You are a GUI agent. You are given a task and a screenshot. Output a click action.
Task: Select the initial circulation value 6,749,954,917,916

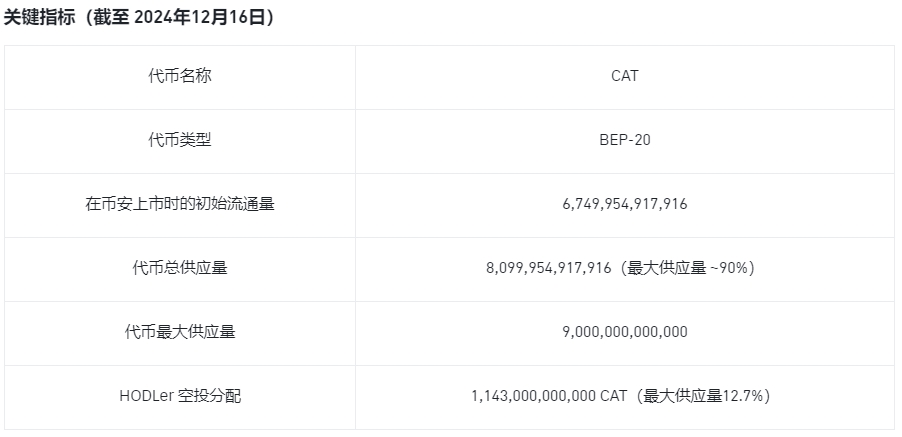click(x=624, y=204)
